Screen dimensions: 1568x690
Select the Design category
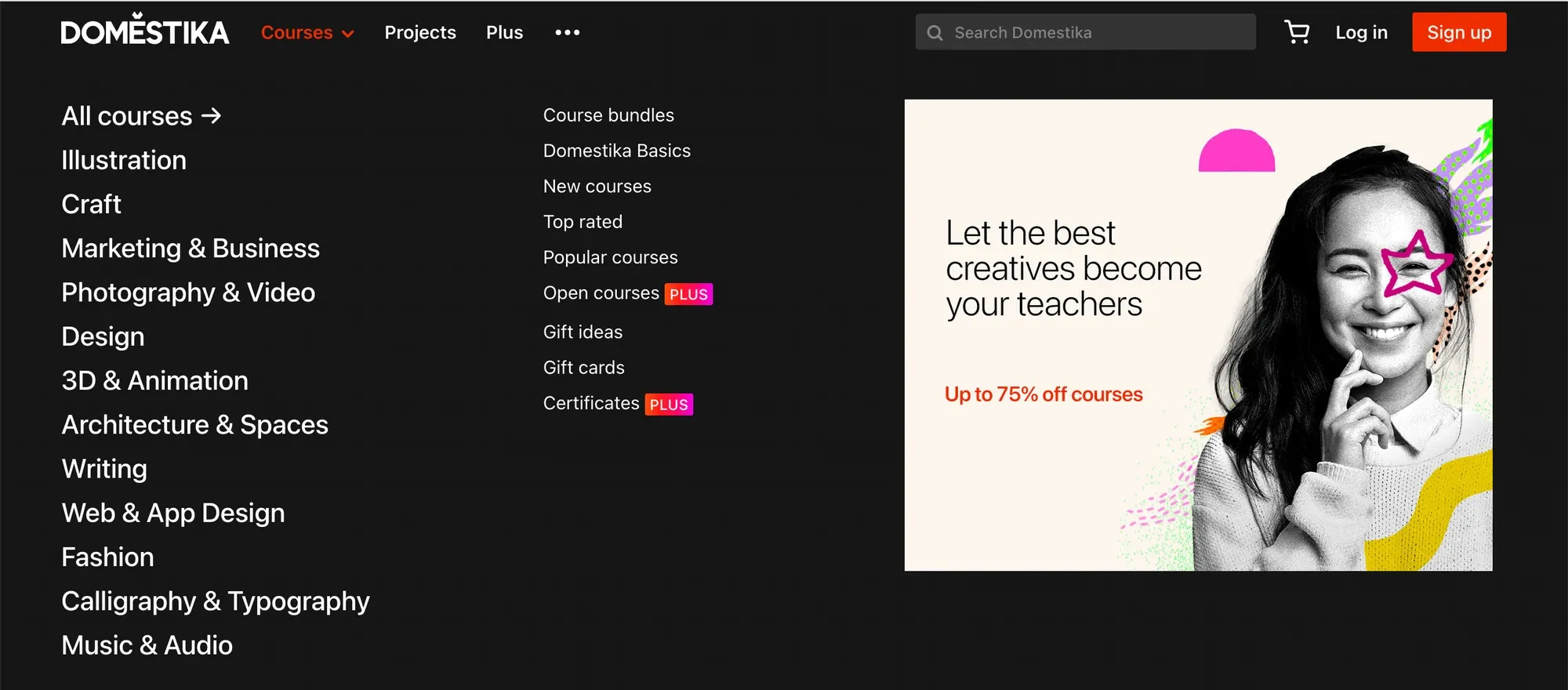pyautogui.click(x=103, y=336)
